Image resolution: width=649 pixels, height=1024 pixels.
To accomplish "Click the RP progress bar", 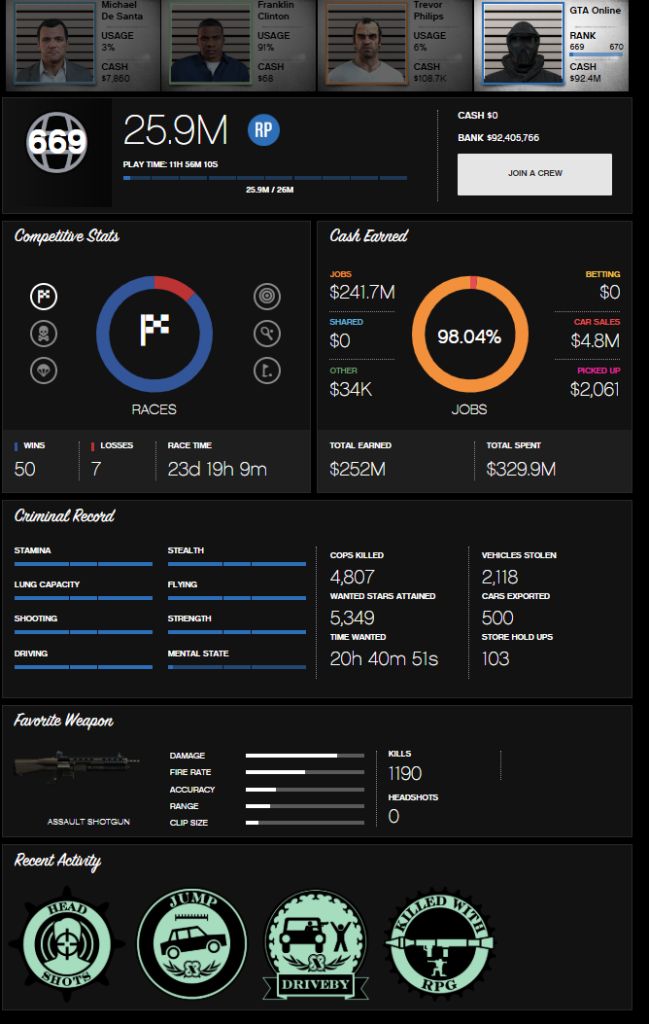I will pyautogui.click(x=265, y=178).
